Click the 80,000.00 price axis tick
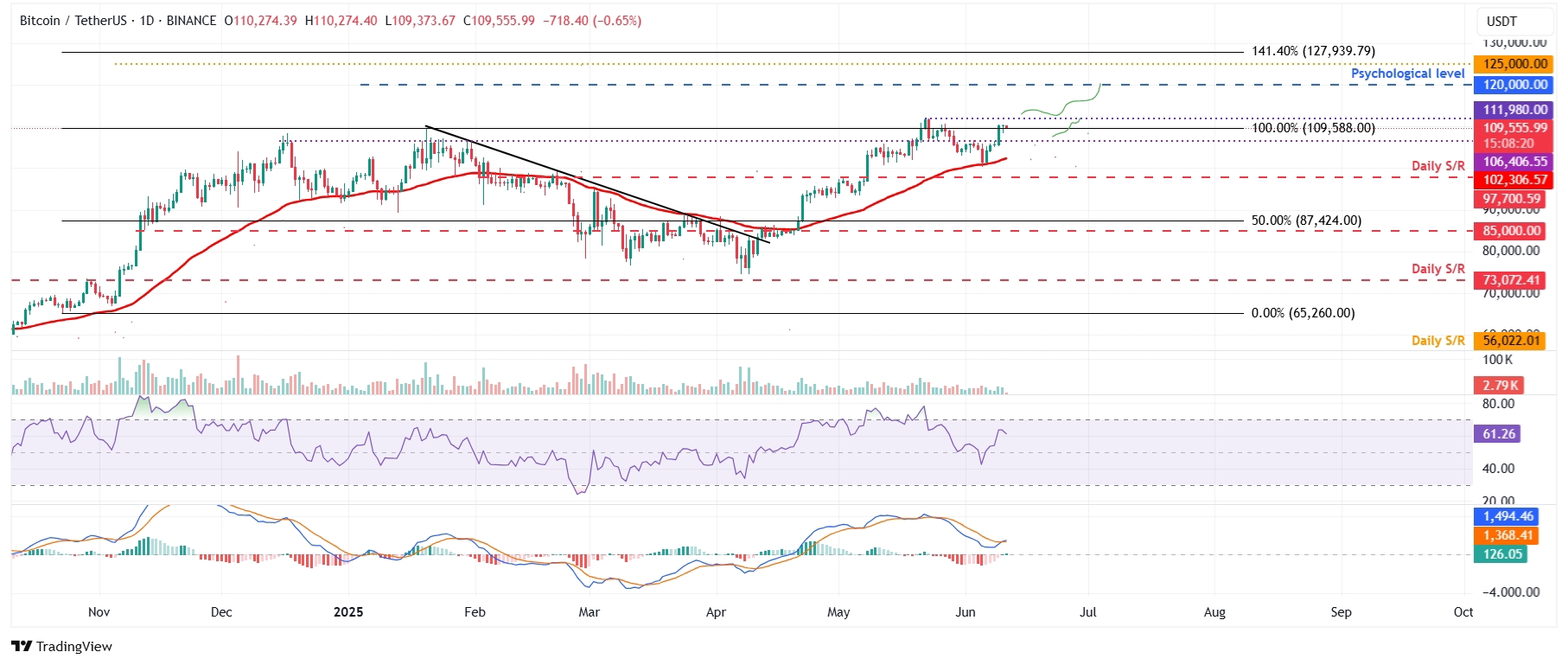This screenshot has height=665, width=1568. [1511, 251]
